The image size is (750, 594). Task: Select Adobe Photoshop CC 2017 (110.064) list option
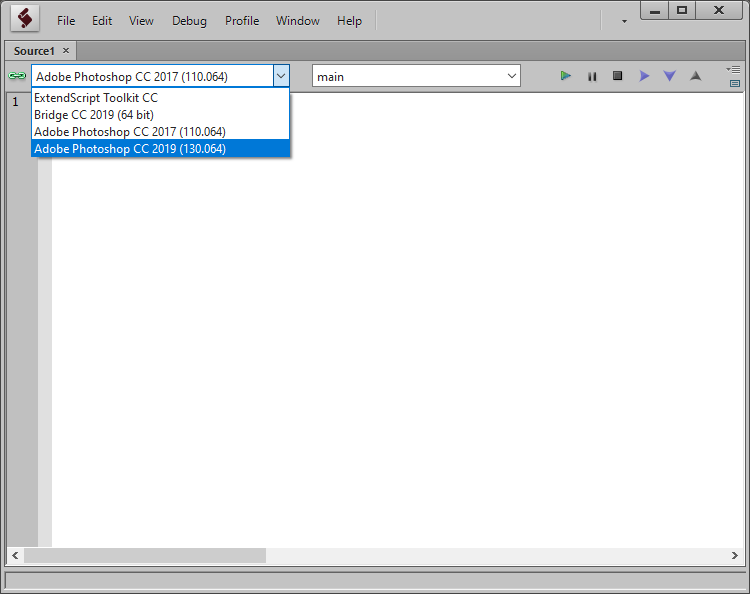[160, 132]
